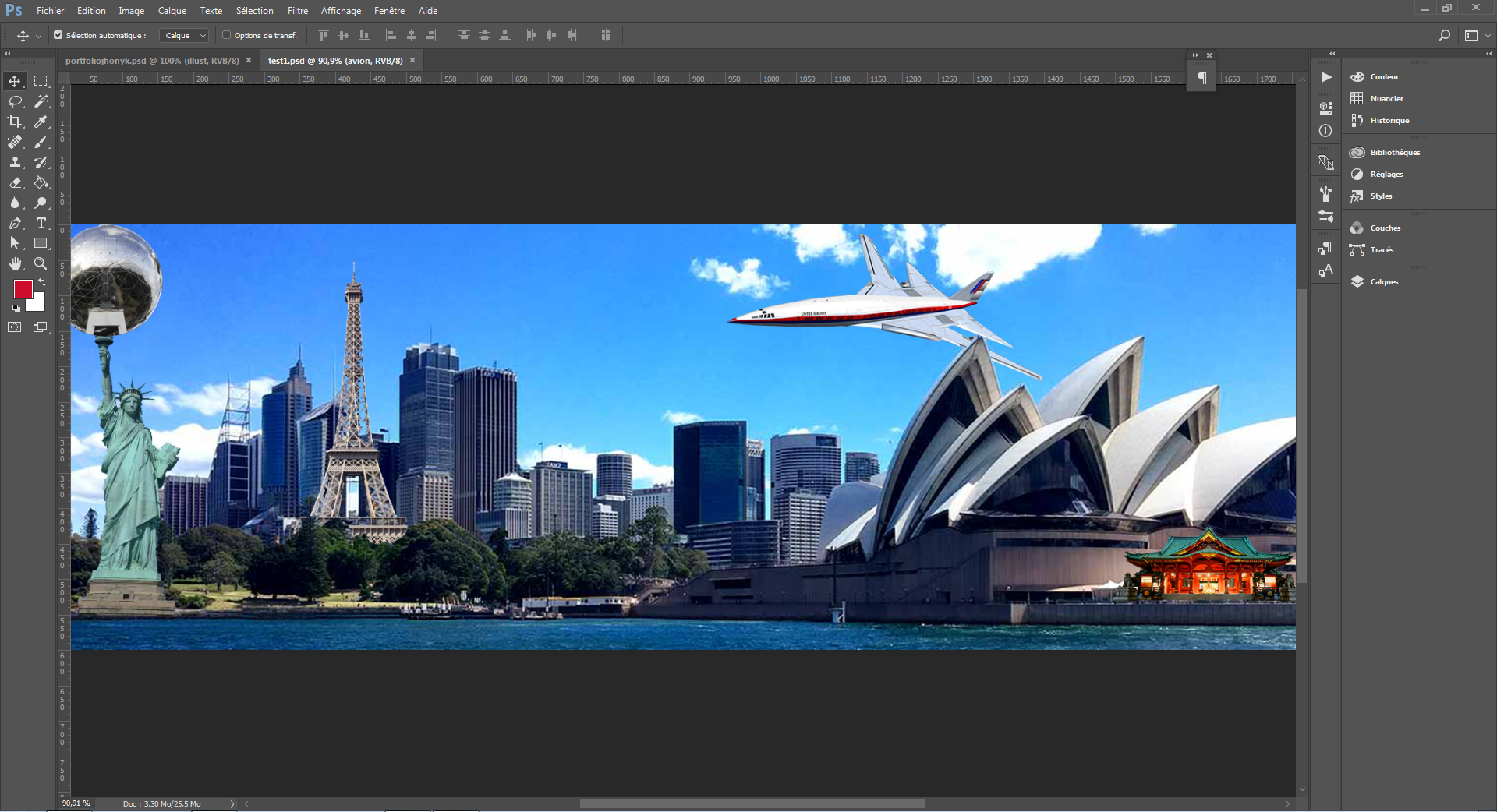
Task: Select the Eraser tool
Action: click(x=15, y=182)
